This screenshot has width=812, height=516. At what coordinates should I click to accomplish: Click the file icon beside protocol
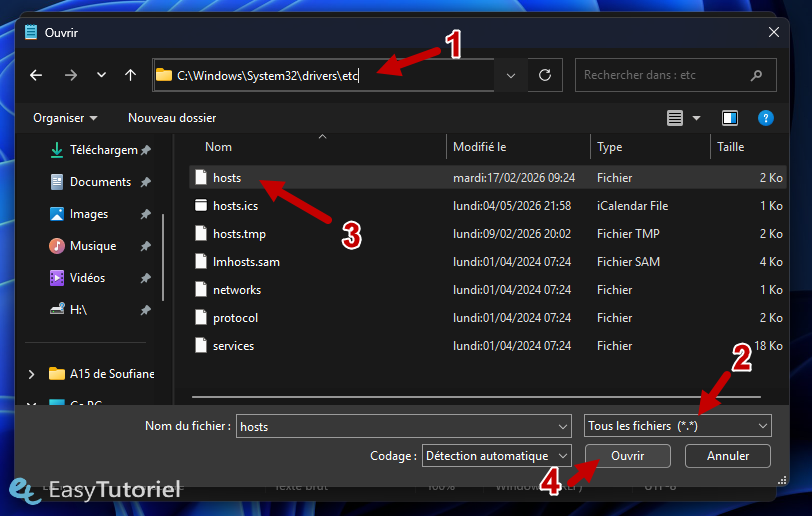(x=201, y=318)
